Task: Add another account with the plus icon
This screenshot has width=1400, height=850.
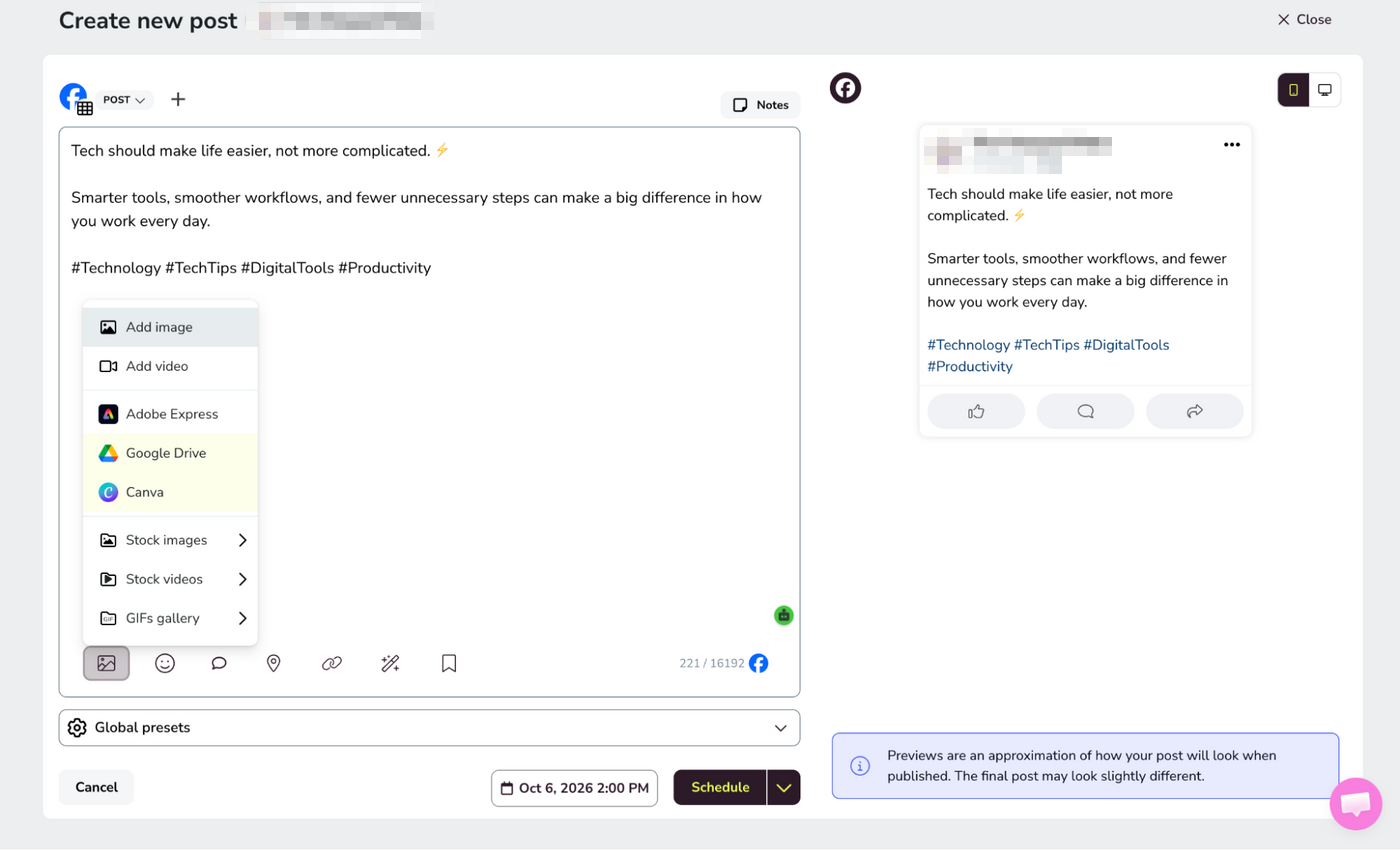Action: 178,99
